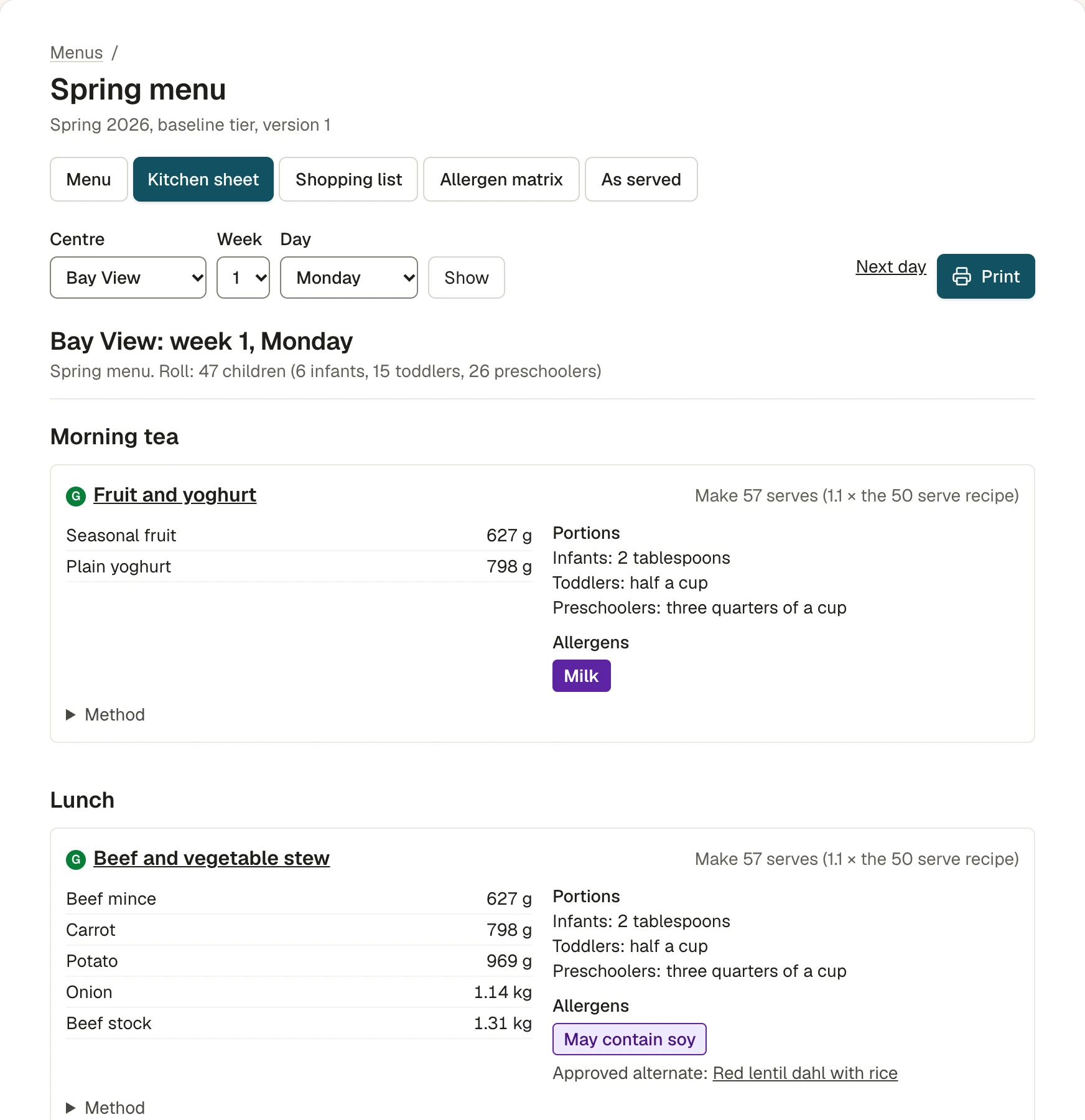Open the Allergen matrix tab
Image resolution: width=1085 pixels, height=1120 pixels.
(501, 179)
